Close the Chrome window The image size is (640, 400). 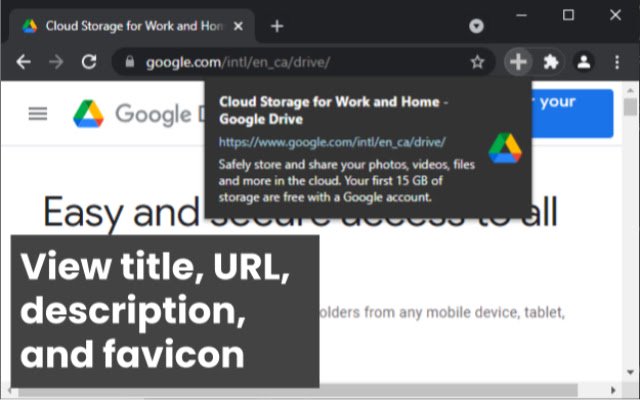(x=615, y=16)
